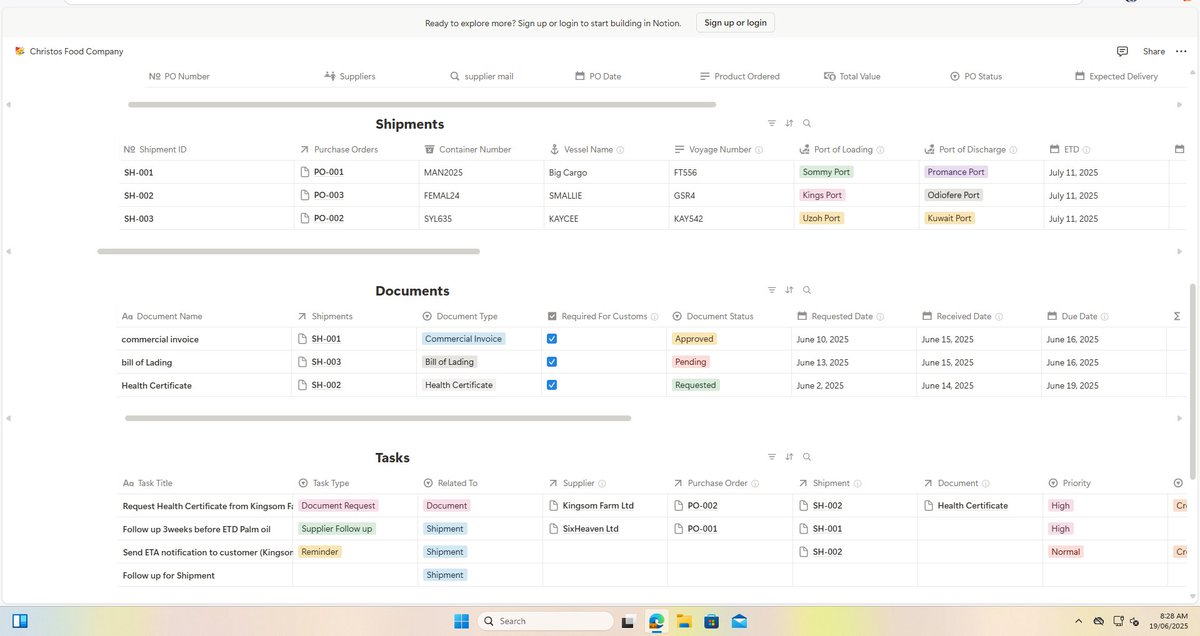This screenshot has height=636, width=1200.
Task: Search within the Shipments table
Action: [807, 123]
